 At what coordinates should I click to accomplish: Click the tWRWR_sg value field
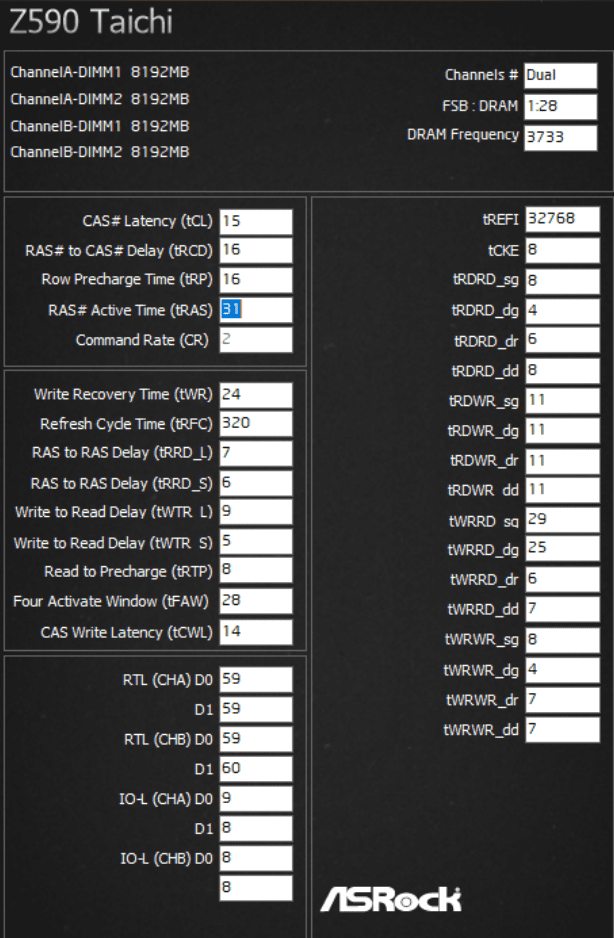[x=563, y=640]
